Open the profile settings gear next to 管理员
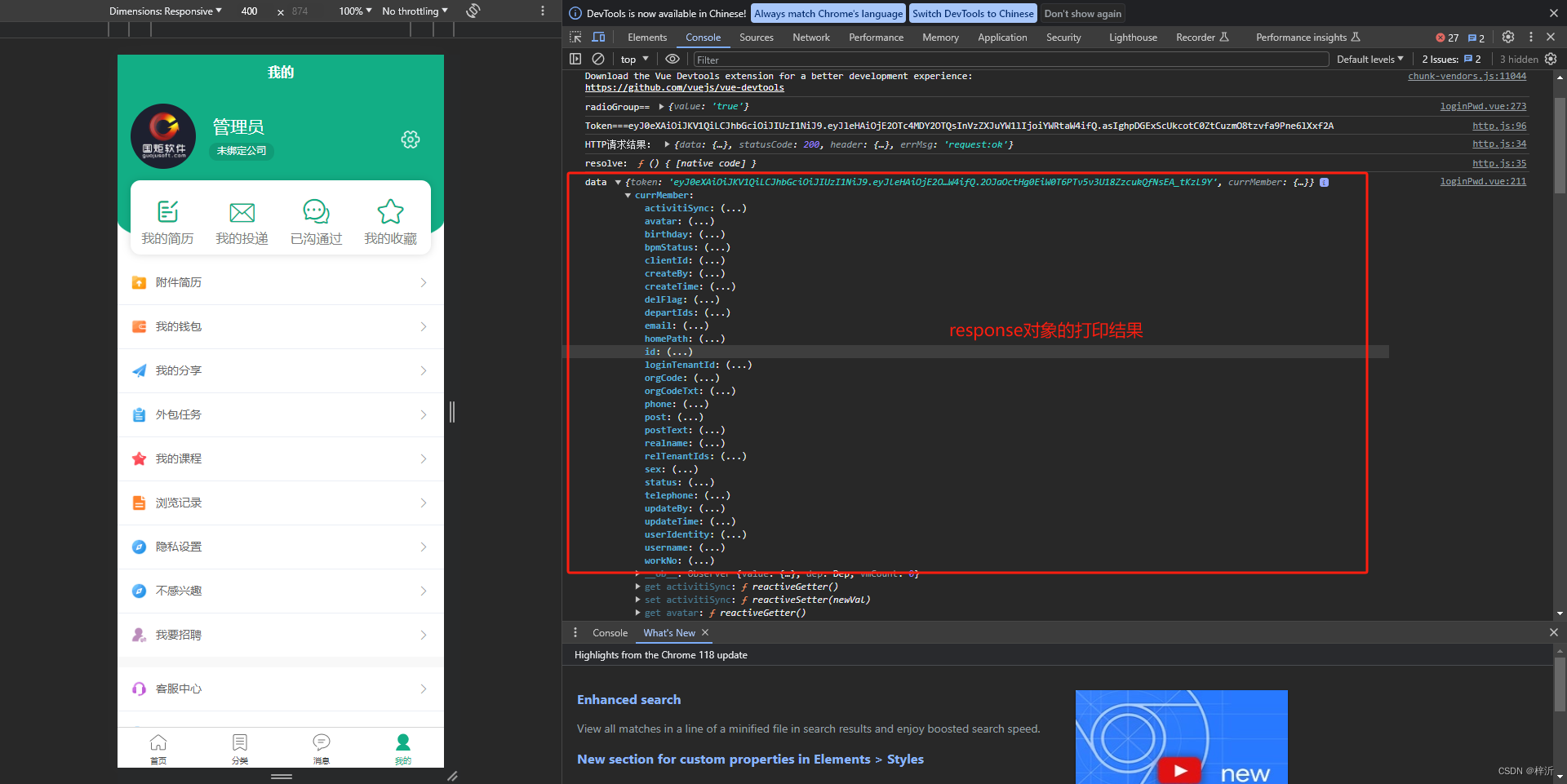The height and width of the screenshot is (784, 1567). (x=410, y=140)
